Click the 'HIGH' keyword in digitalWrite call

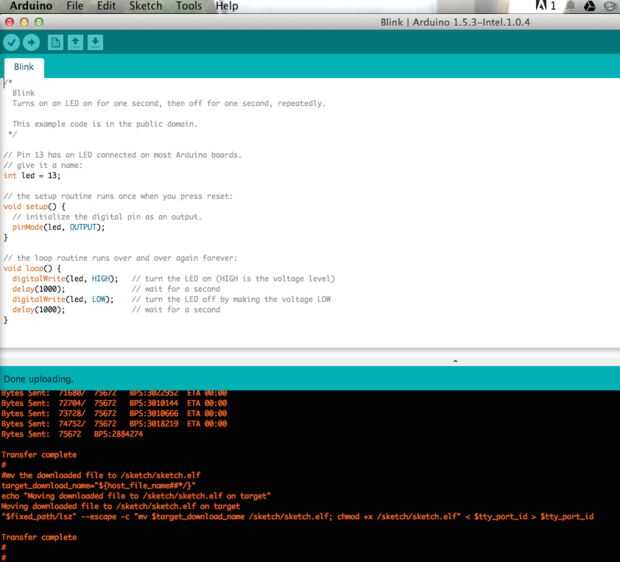pyautogui.click(x=101, y=278)
